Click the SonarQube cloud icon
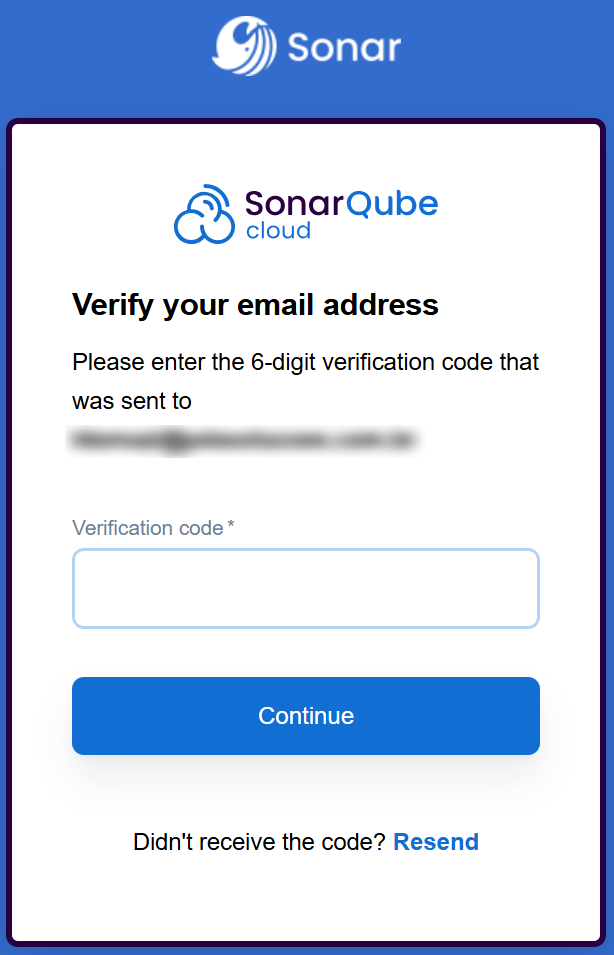 coord(204,214)
